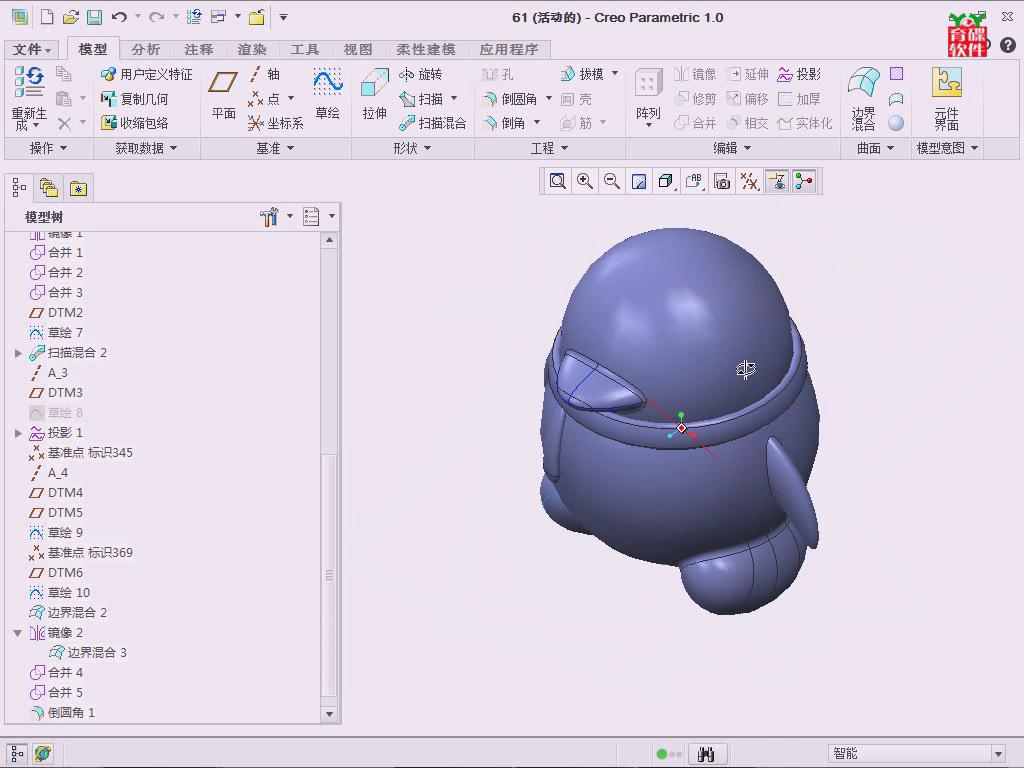The height and width of the screenshot is (768, 1024).
Task: Toggle the Favorites navigator tab
Action: coord(78,188)
